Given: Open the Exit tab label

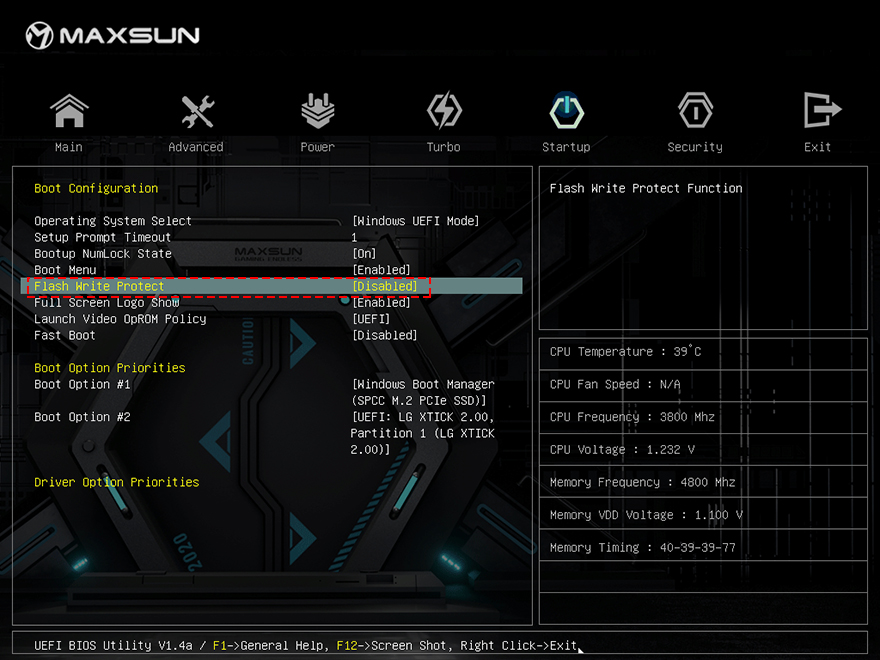Looking at the screenshot, I should tap(818, 147).
